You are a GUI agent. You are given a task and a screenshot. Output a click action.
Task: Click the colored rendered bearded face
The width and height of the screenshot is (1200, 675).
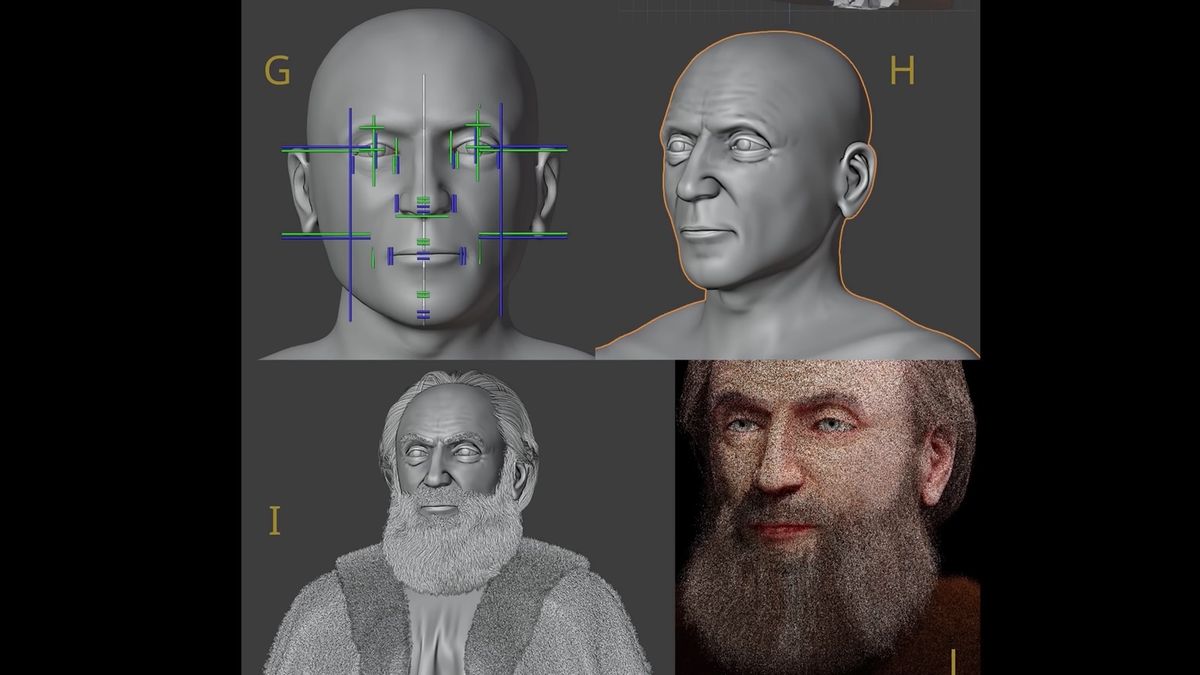[828, 517]
